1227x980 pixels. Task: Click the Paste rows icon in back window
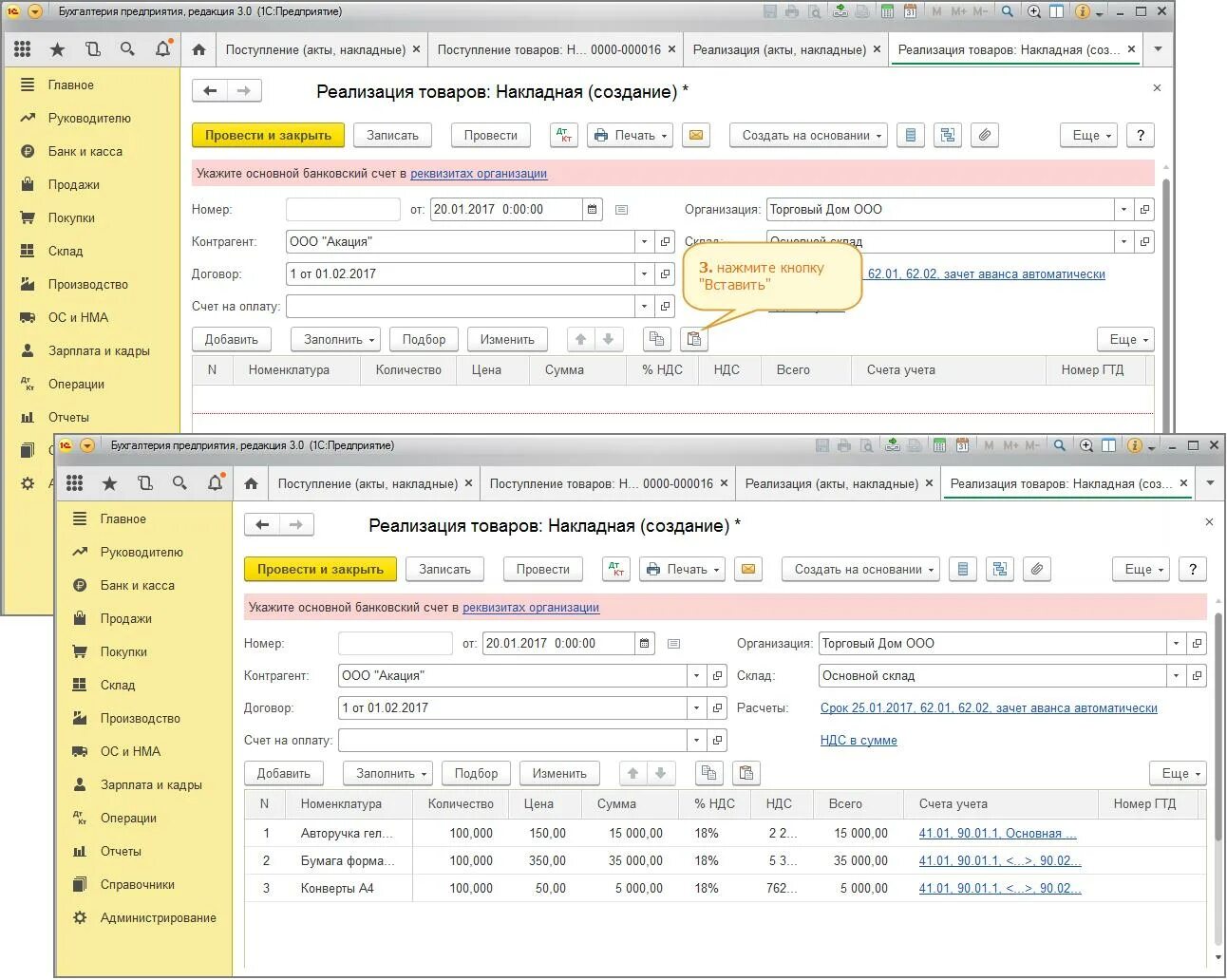[694, 339]
